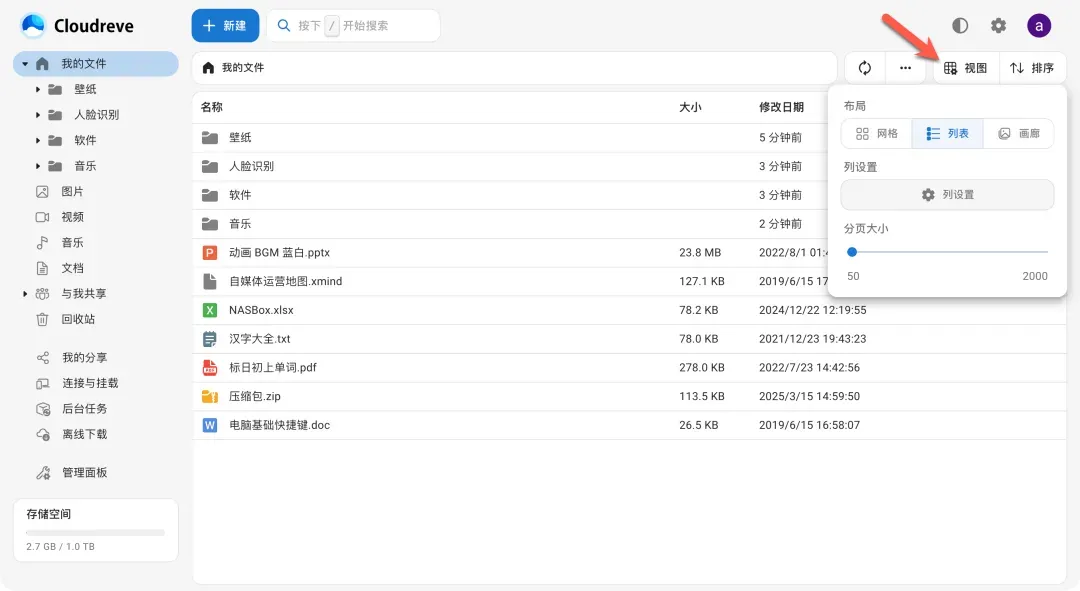Click the 列设置 column settings button
This screenshot has width=1080, height=591.
point(947,195)
